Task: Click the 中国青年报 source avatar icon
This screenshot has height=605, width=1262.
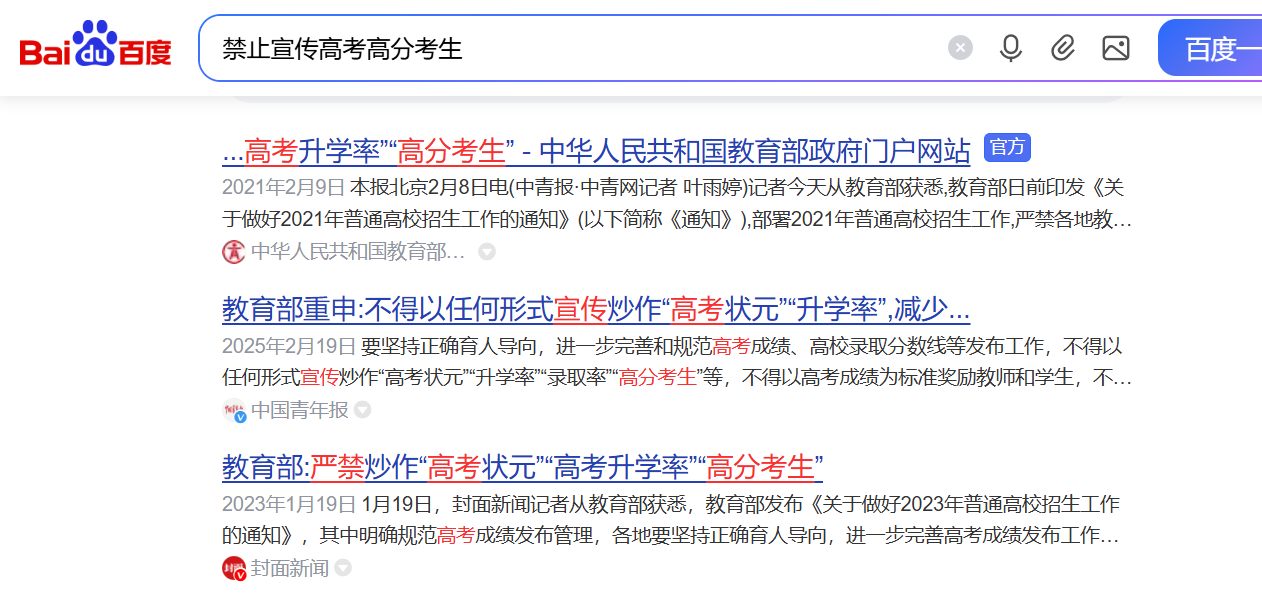Action: point(234,410)
